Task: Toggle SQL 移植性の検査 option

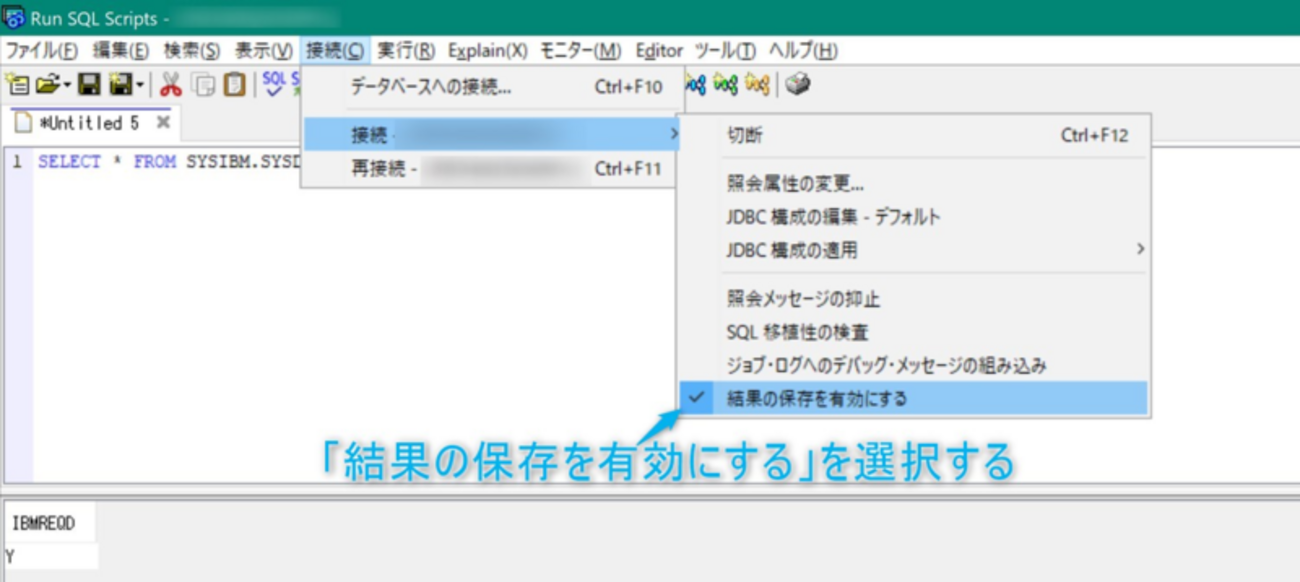Action: pyautogui.click(x=913, y=332)
